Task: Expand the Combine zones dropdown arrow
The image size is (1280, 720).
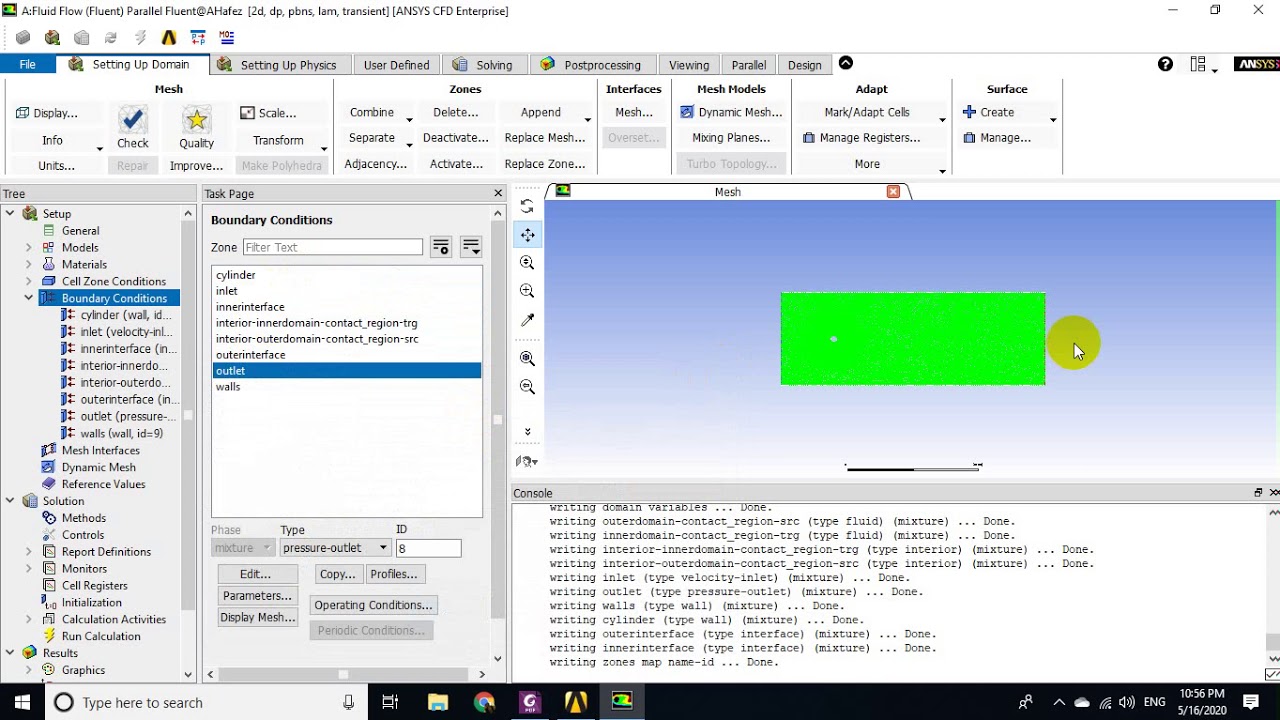Action: click(407, 120)
